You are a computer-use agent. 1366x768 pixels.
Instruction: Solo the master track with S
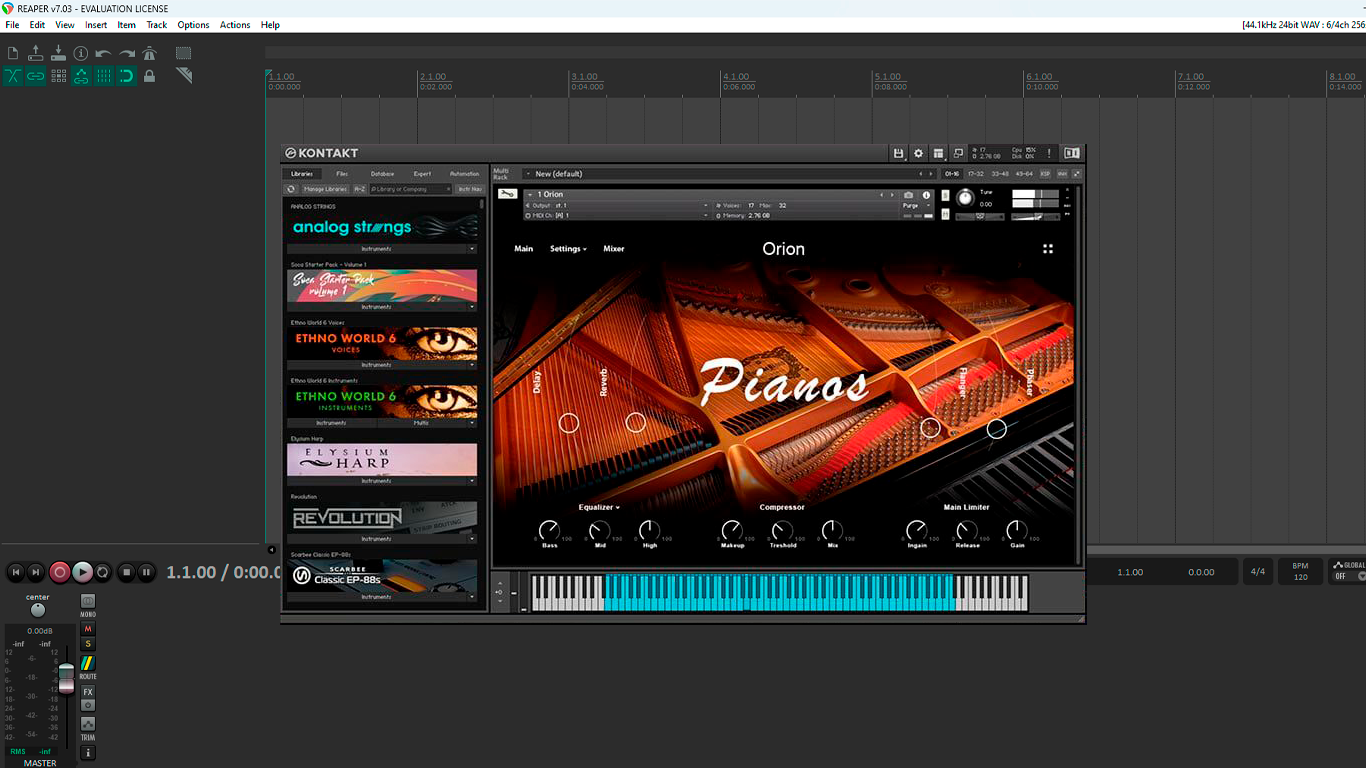[x=88, y=644]
